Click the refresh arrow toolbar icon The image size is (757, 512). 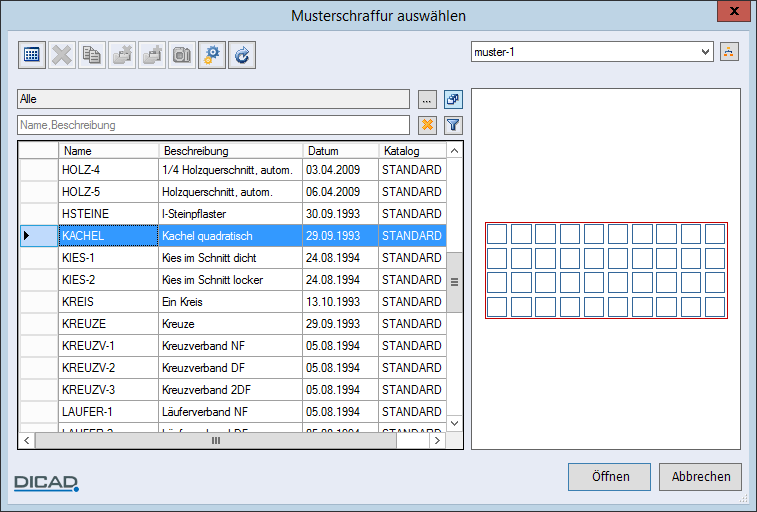point(241,55)
